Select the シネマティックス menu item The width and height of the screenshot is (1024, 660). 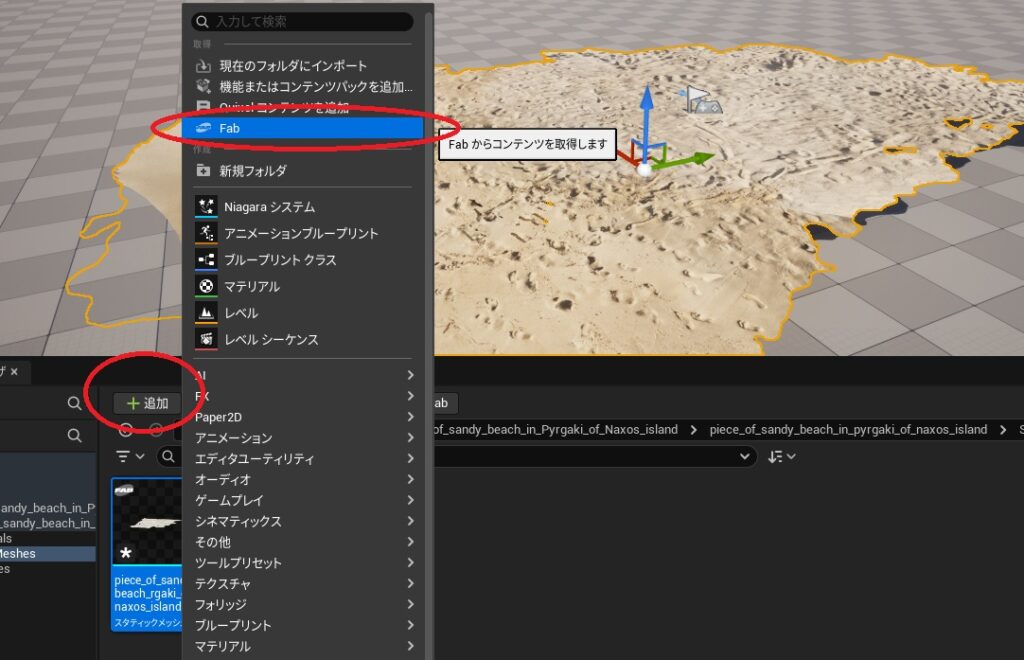(238, 522)
